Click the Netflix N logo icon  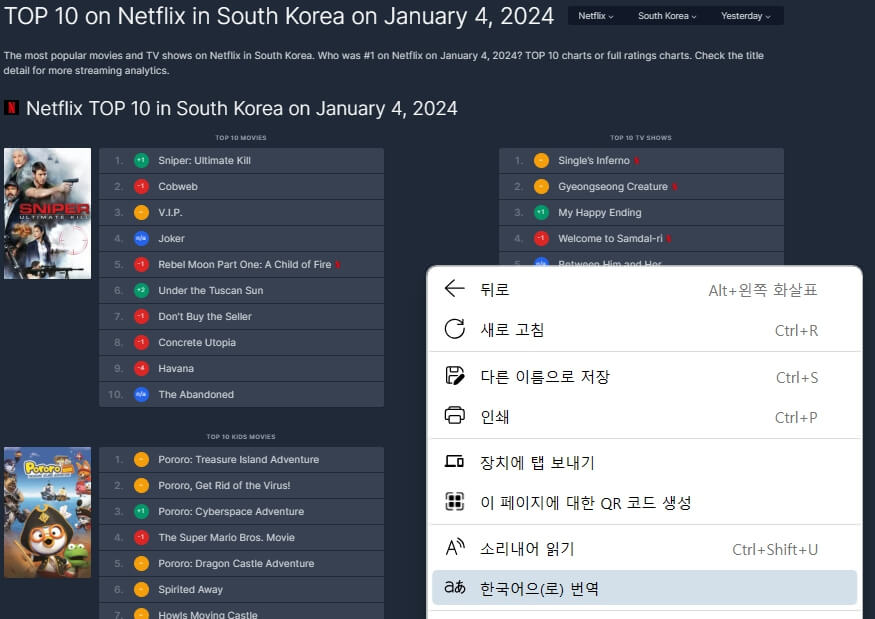[13, 107]
